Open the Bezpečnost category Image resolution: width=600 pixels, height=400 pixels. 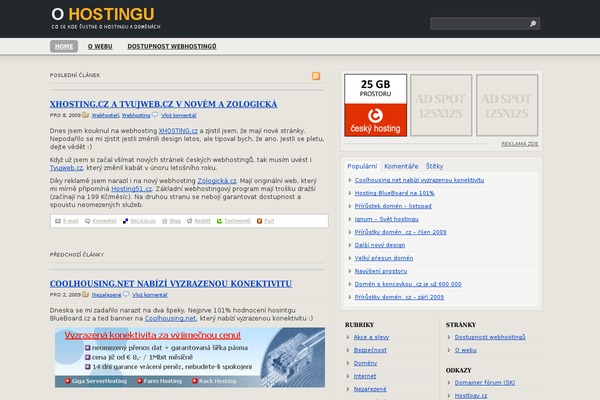point(370,350)
